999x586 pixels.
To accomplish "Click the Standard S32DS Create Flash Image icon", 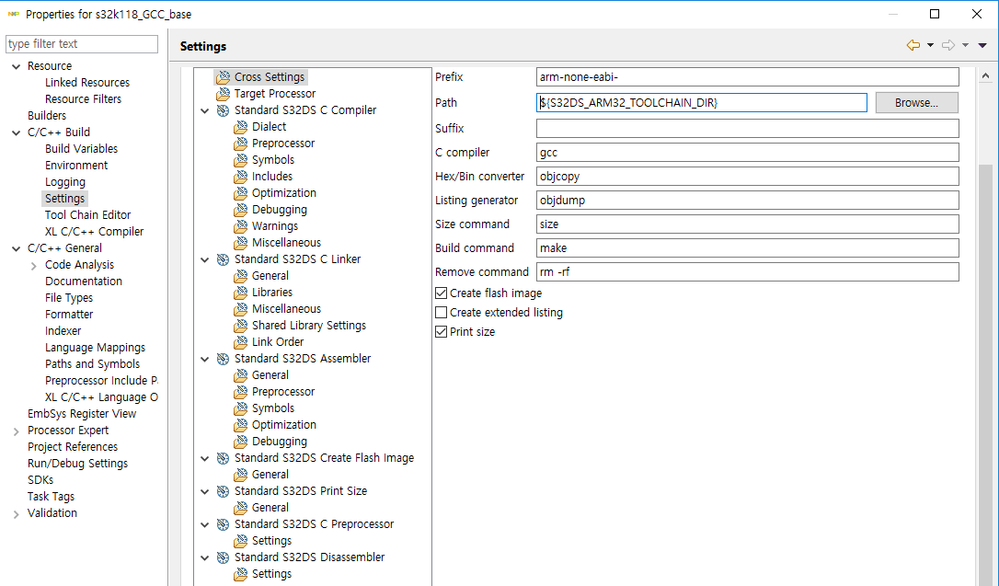I will click(223, 458).
